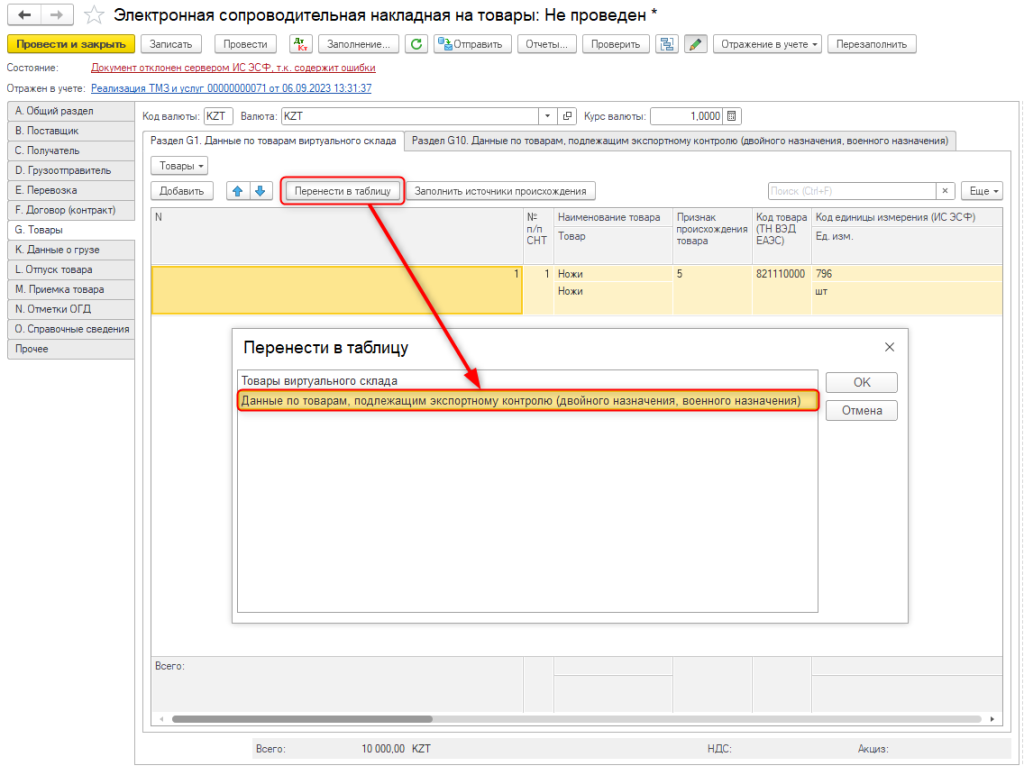Open the Заполнение... menu button
Image resolution: width=1024 pixels, height=775 pixels.
[x=359, y=44]
